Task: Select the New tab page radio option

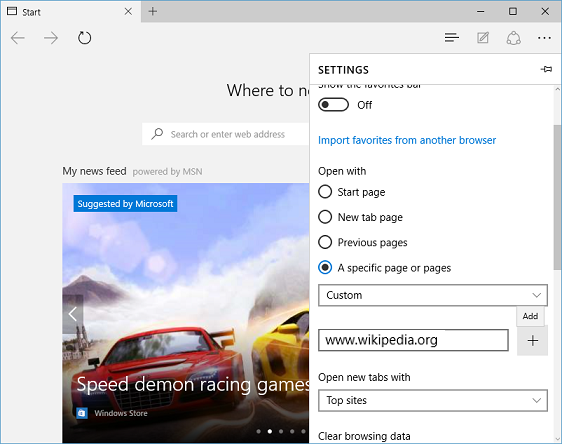Action: (325, 217)
